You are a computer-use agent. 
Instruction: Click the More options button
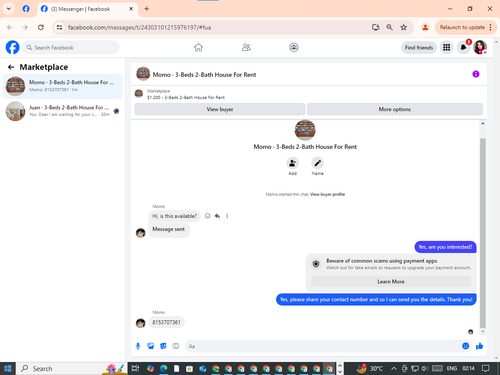[x=395, y=109]
